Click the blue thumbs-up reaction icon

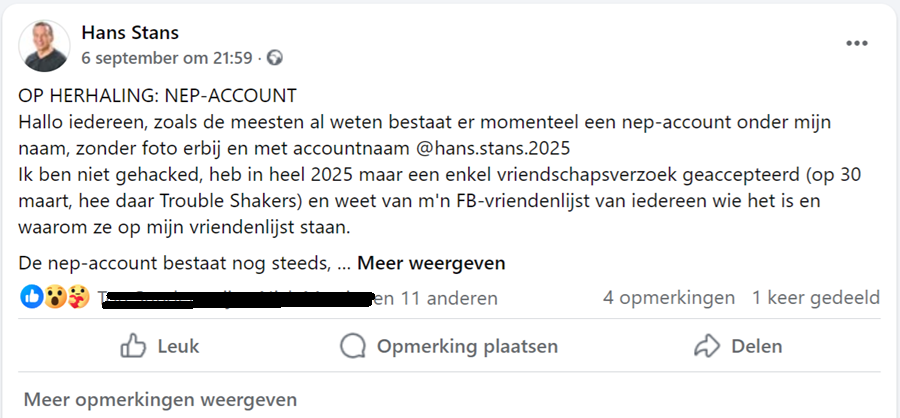coord(31,297)
